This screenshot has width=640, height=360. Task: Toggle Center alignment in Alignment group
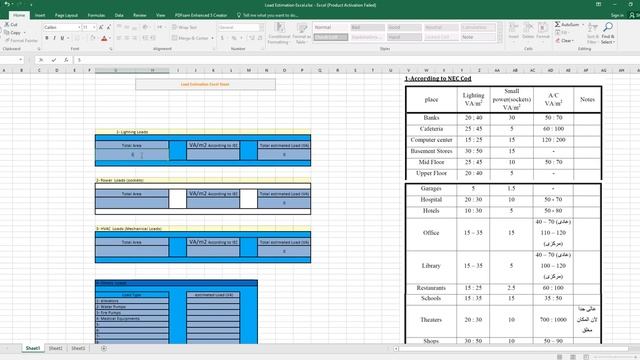point(127,38)
